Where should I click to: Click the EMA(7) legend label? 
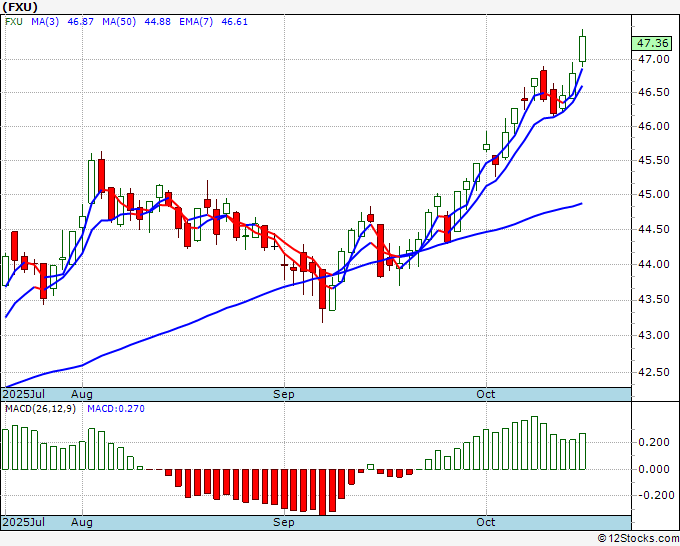[x=196, y=22]
